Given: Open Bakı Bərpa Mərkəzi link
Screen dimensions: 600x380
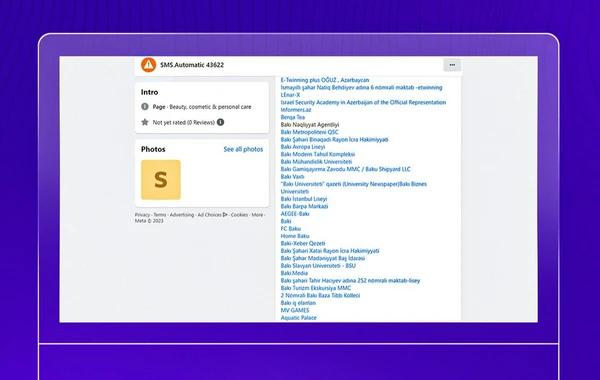Looking at the screenshot, I should click(x=304, y=206).
